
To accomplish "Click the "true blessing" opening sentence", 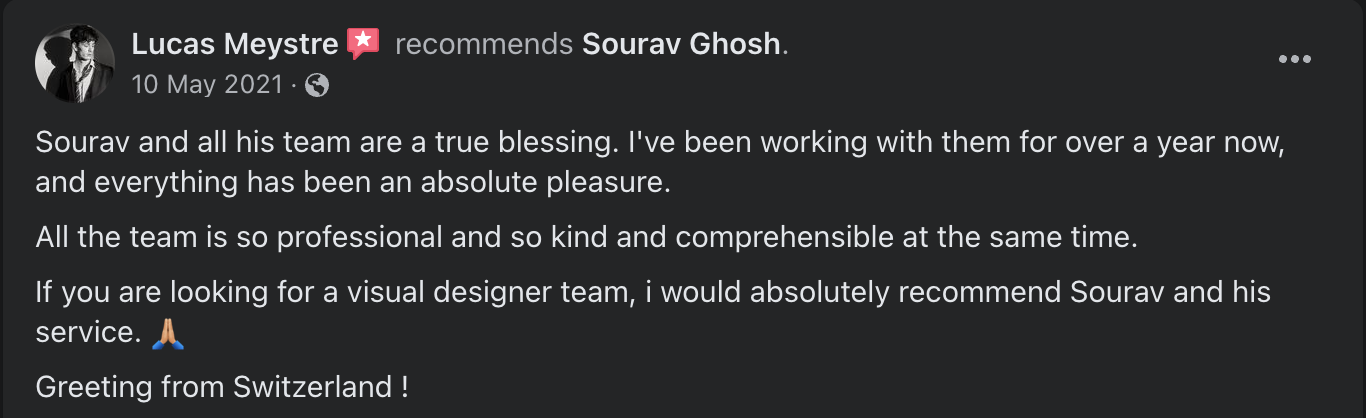I will tap(322, 143).
